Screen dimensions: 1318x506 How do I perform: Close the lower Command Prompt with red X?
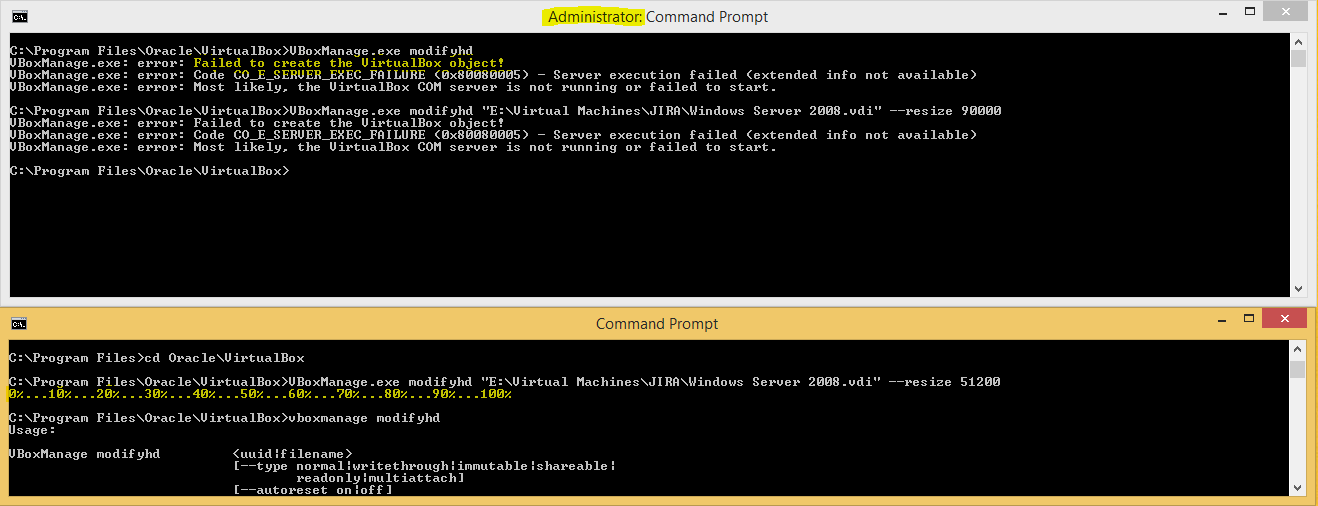click(1283, 319)
